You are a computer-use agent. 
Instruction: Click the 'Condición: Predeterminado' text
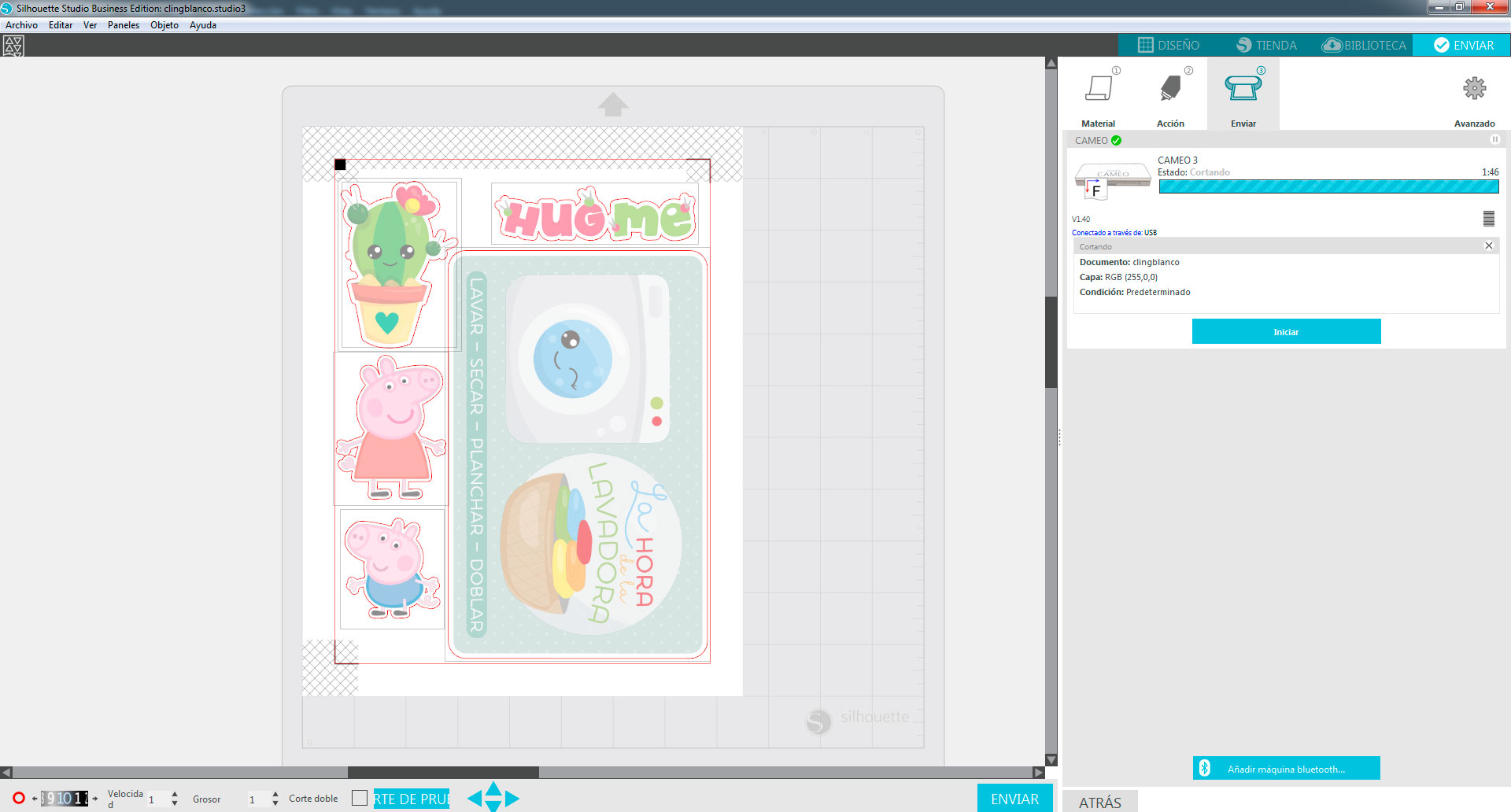tap(1135, 292)
